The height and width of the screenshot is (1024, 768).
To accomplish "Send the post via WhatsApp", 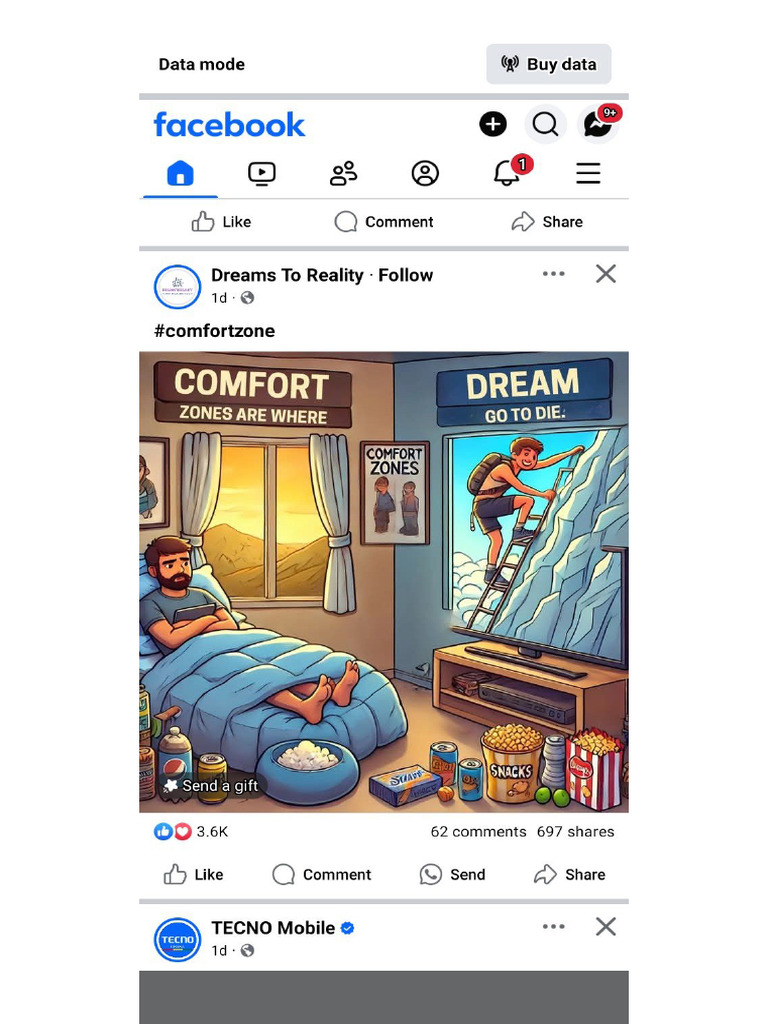I will (453, 874).
